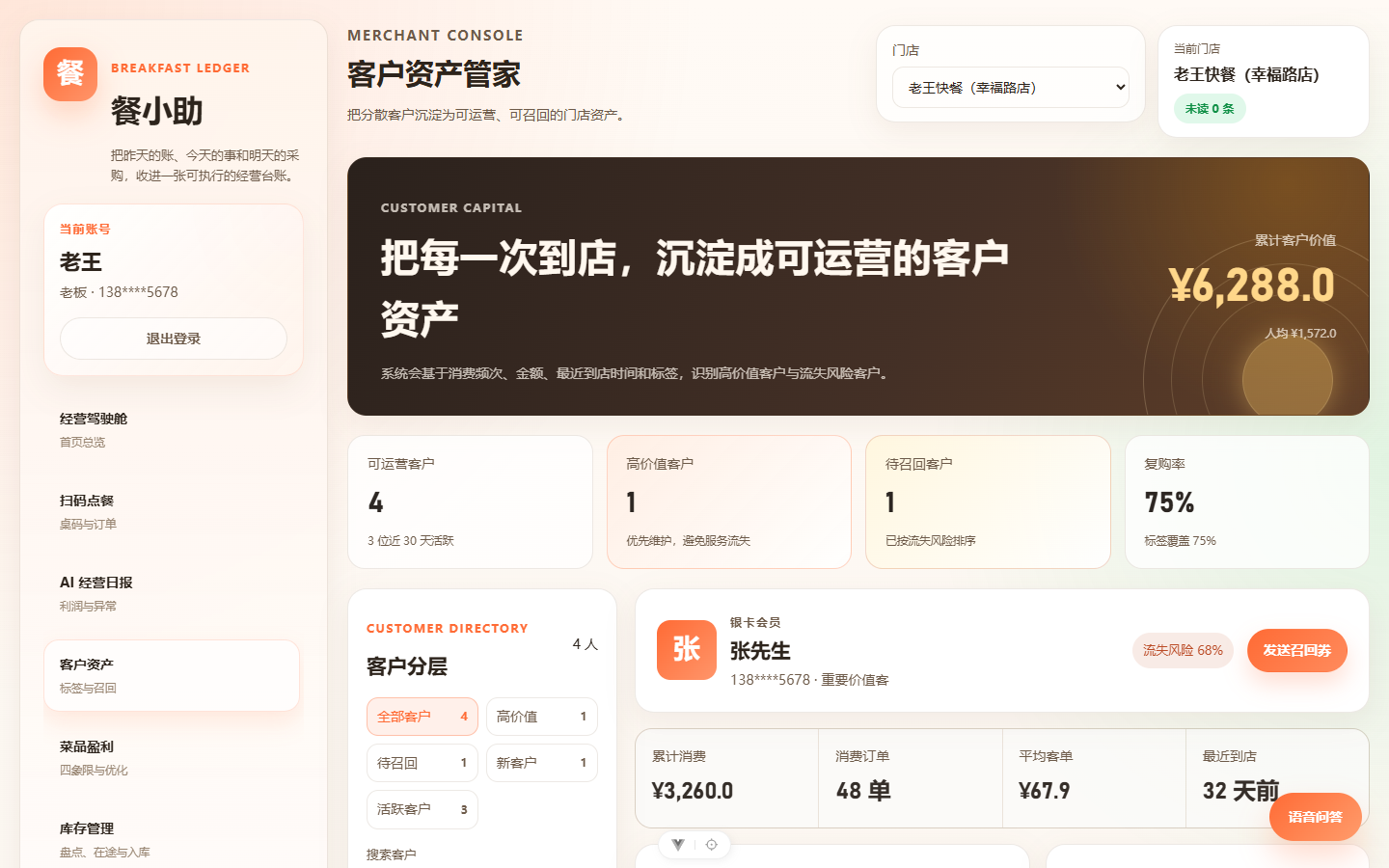
Task: Click the 未读 0 条 badge
Action: pyautogui.click(x=1210, y=109)
